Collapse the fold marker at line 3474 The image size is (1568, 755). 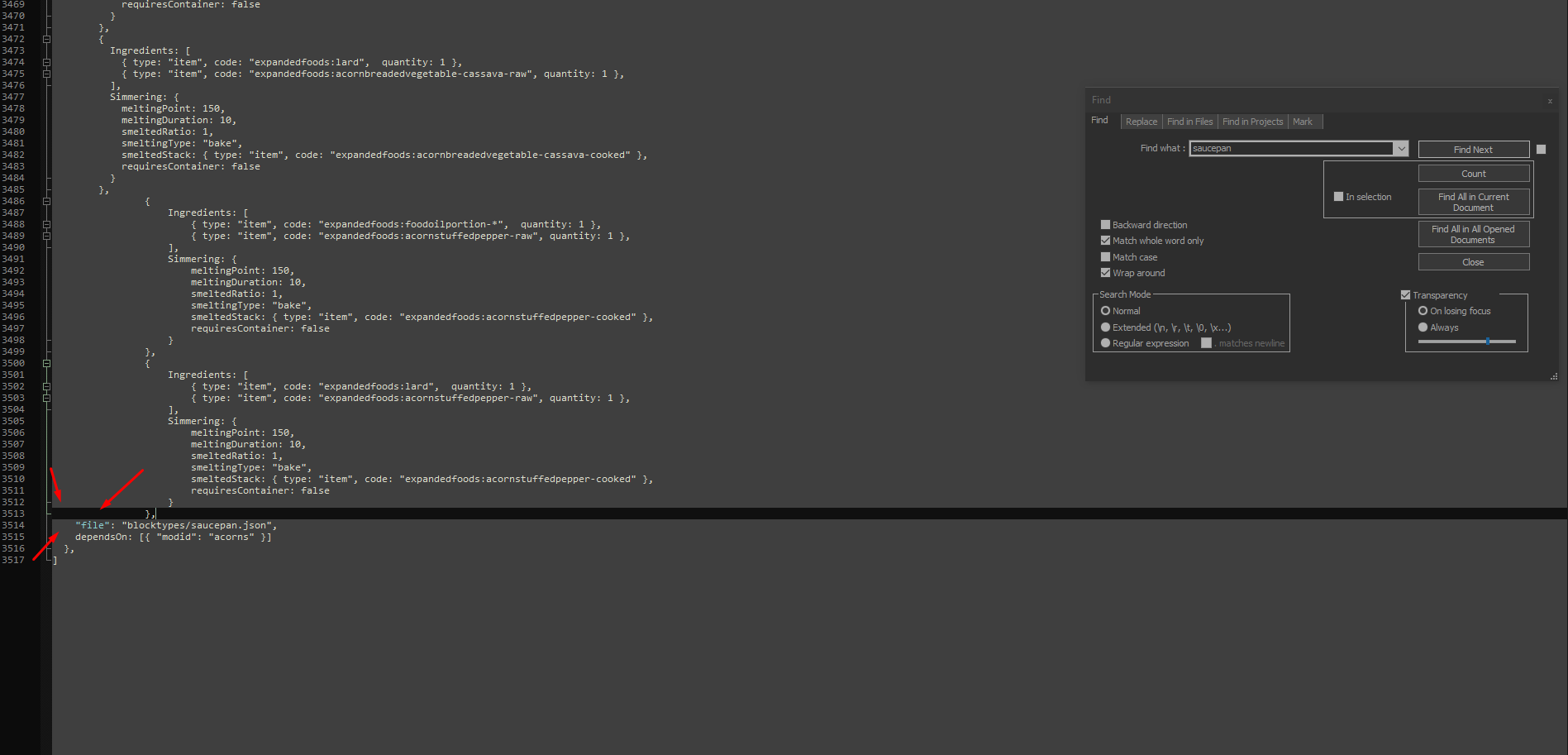click(46, 62)
